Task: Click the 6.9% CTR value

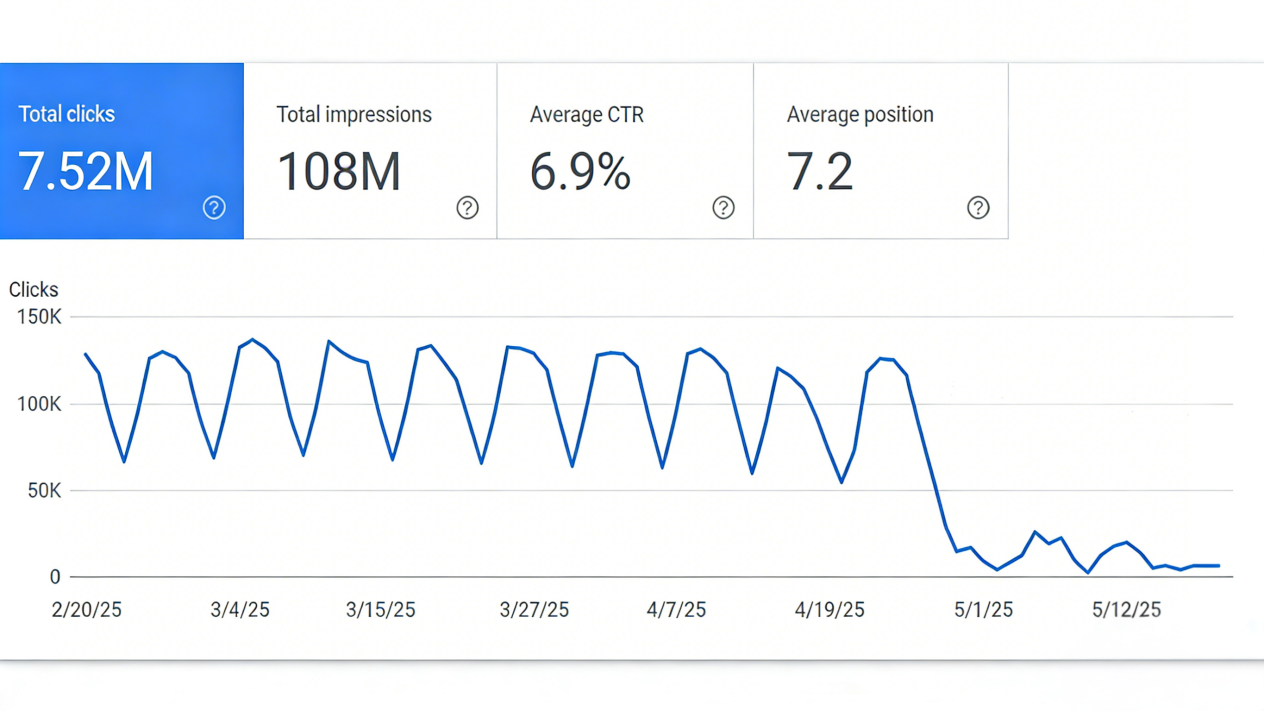Action: (580, 172)
